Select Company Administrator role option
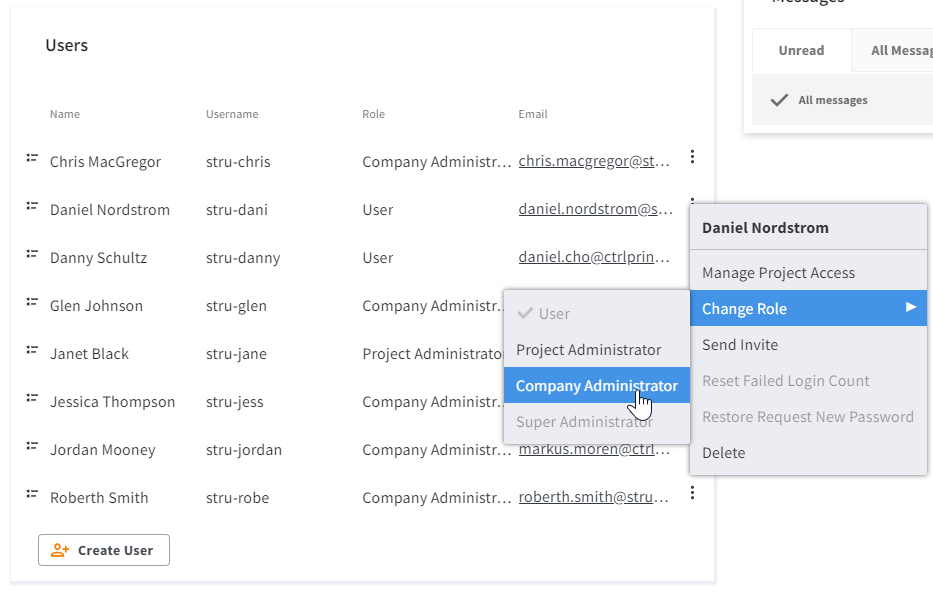Viewport: 933px width, 592px height. 596,386
